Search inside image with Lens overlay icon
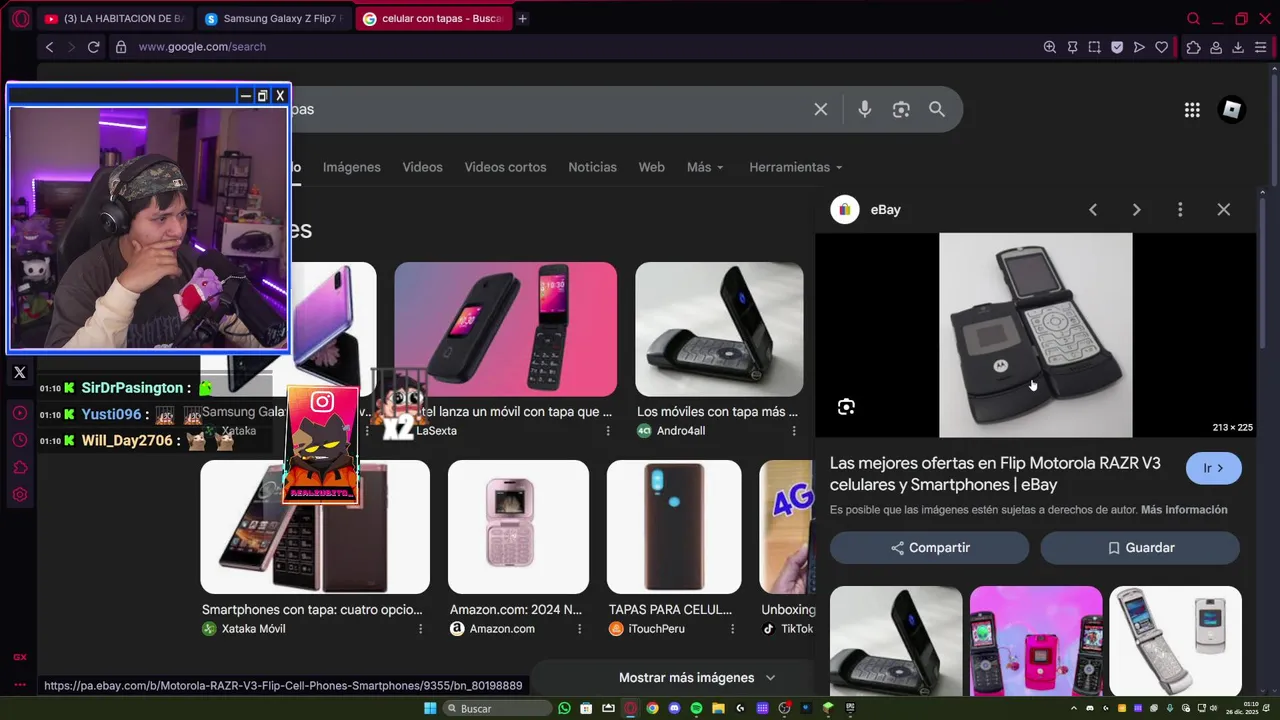Image resolution: width=1280 pixels, height=720 pixels. 846,407
